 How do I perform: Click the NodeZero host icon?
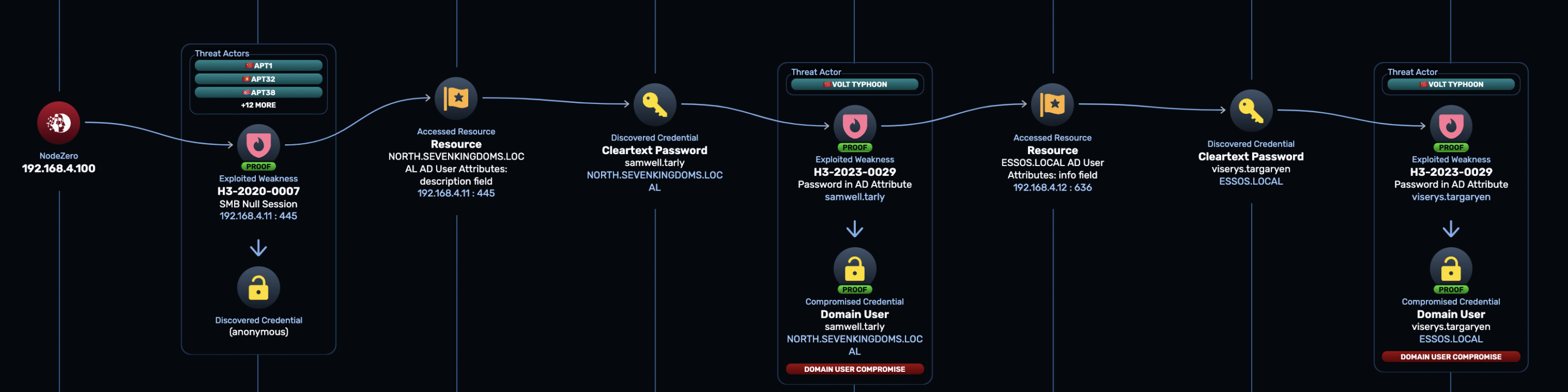coord(58,123)
